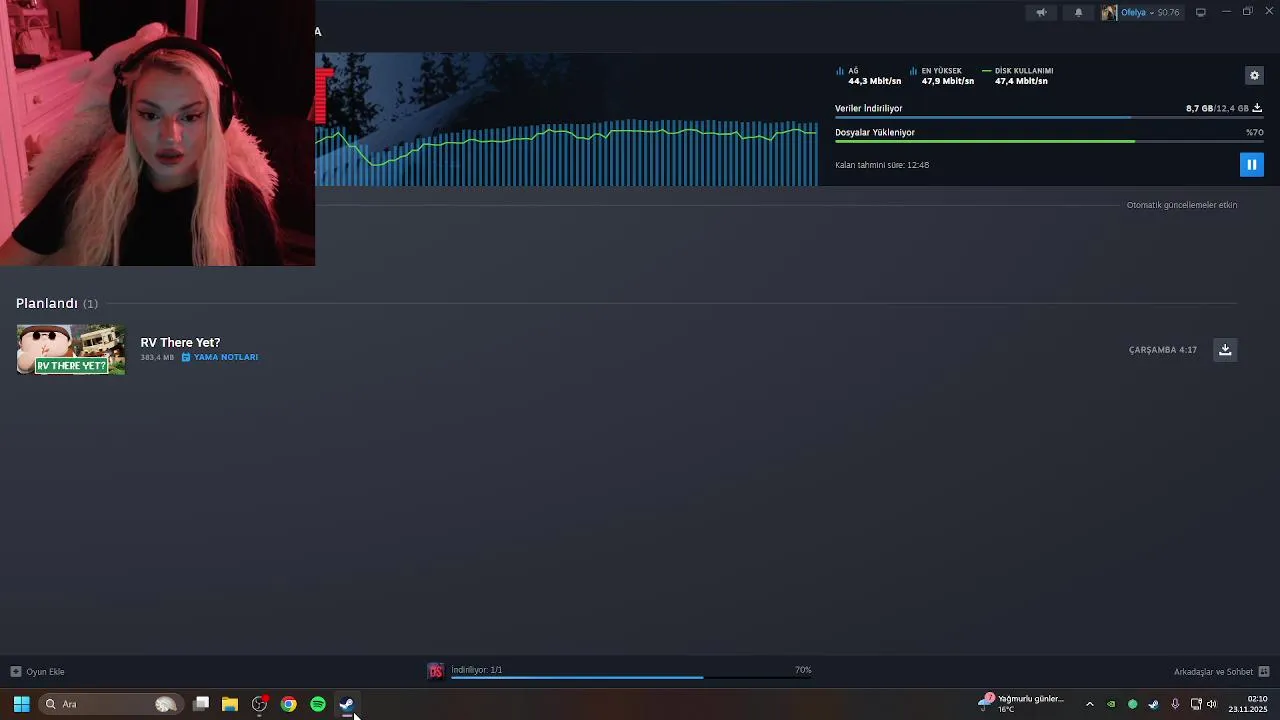Click the 8,7 GB/12,4 GB download size
This screenshot has height=720, width=1280.
coord(1217,108)
